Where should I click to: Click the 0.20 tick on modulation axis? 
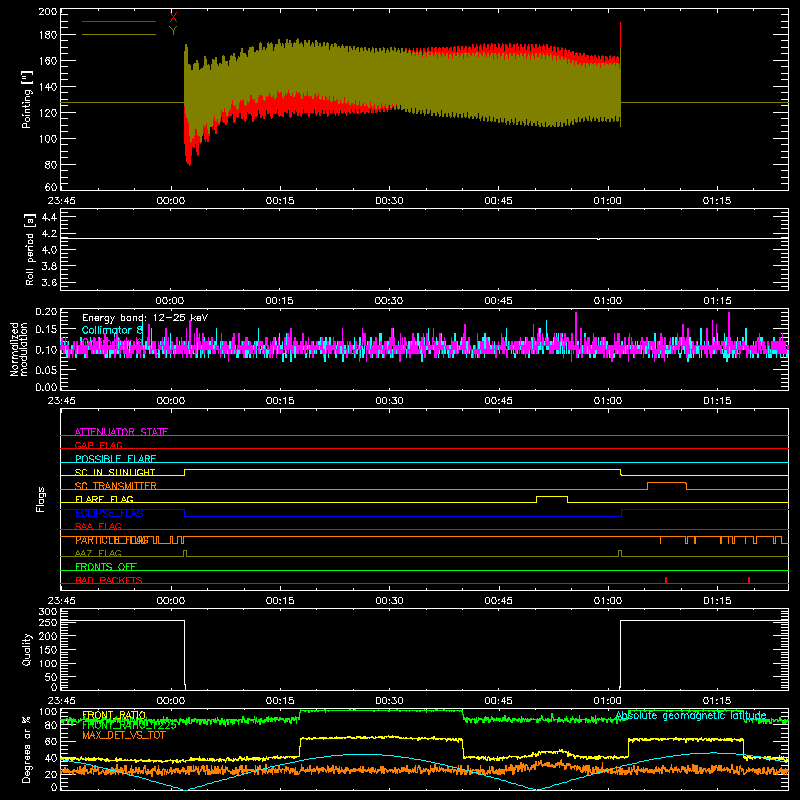46,311
